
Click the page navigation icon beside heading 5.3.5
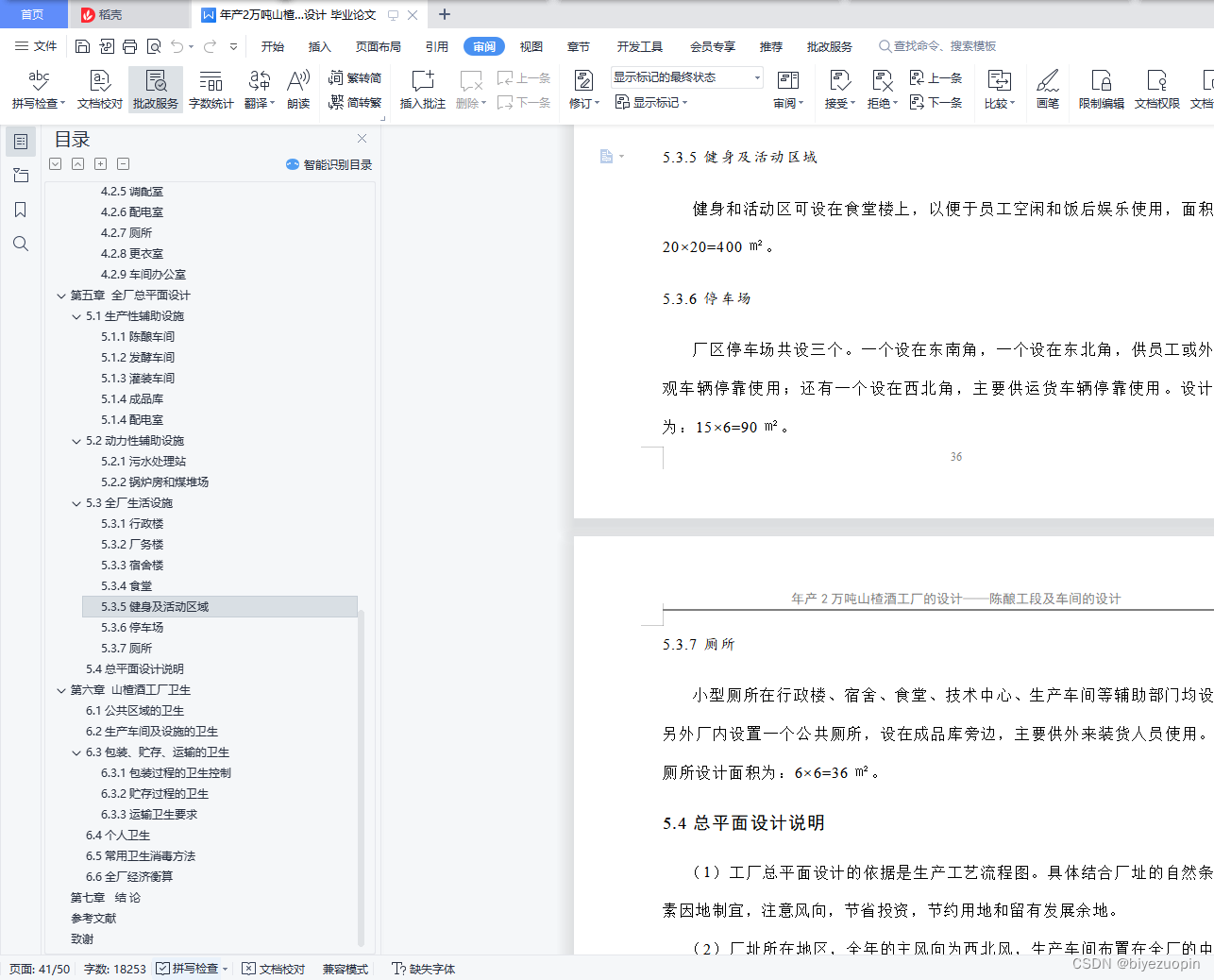coord(606,157)
